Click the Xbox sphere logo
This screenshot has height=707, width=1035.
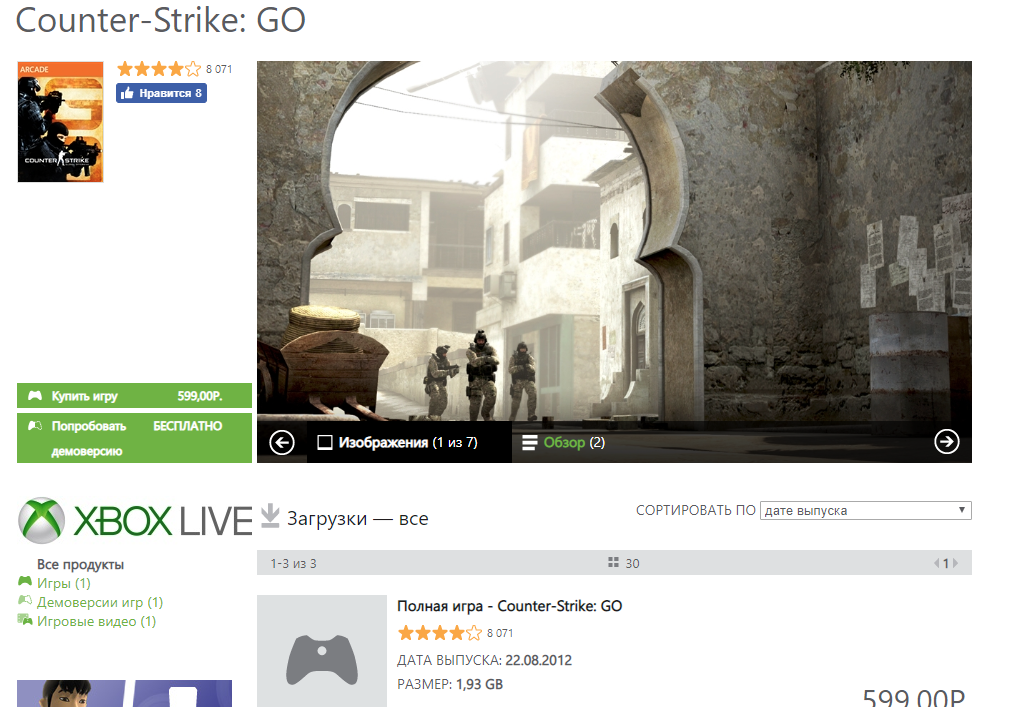point(42,520)
